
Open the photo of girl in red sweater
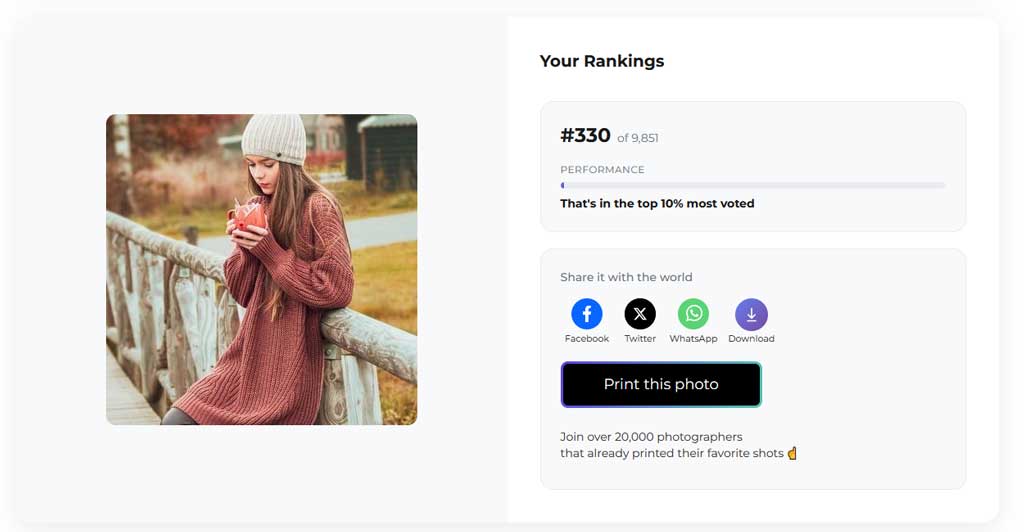tap(262, 270)
